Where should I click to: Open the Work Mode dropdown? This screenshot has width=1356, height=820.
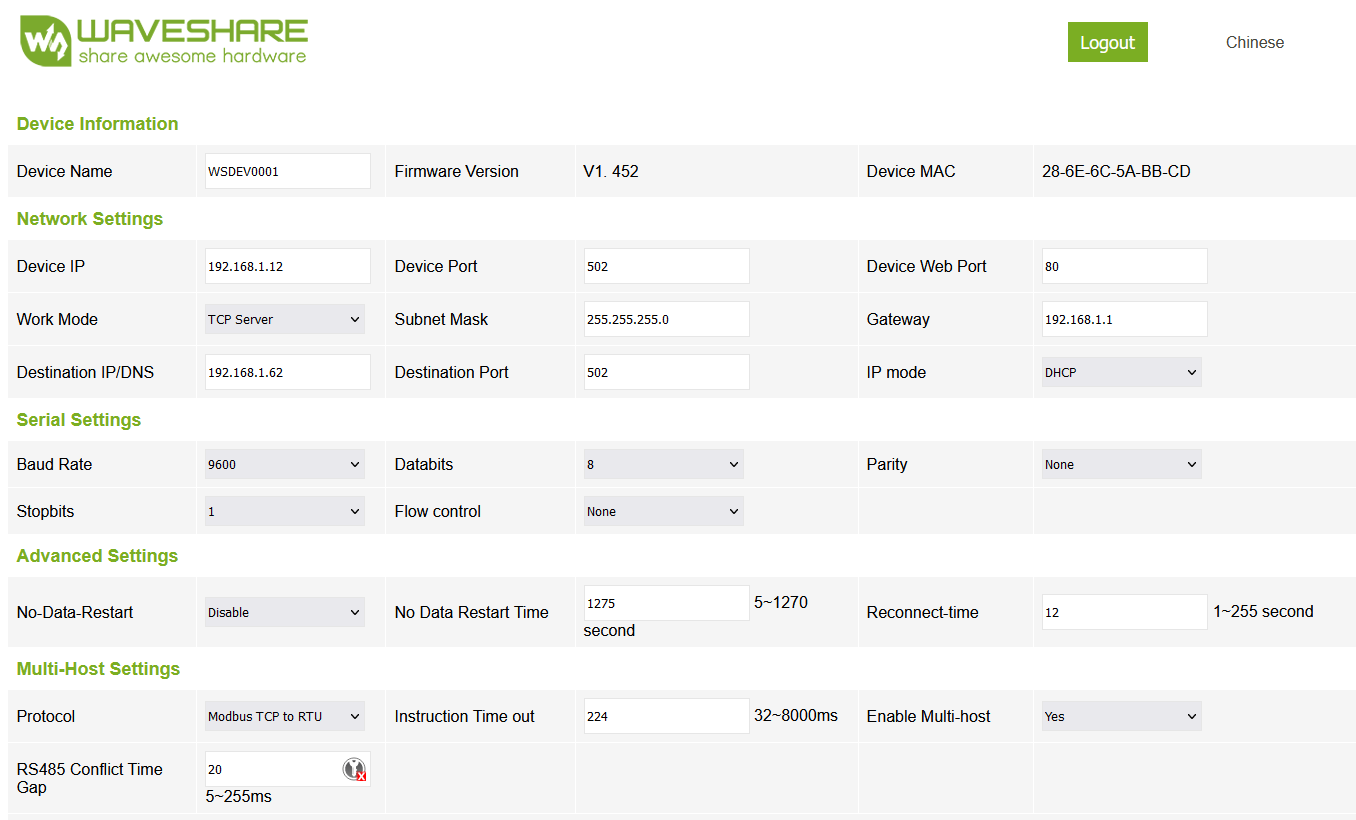pos(285,319)
